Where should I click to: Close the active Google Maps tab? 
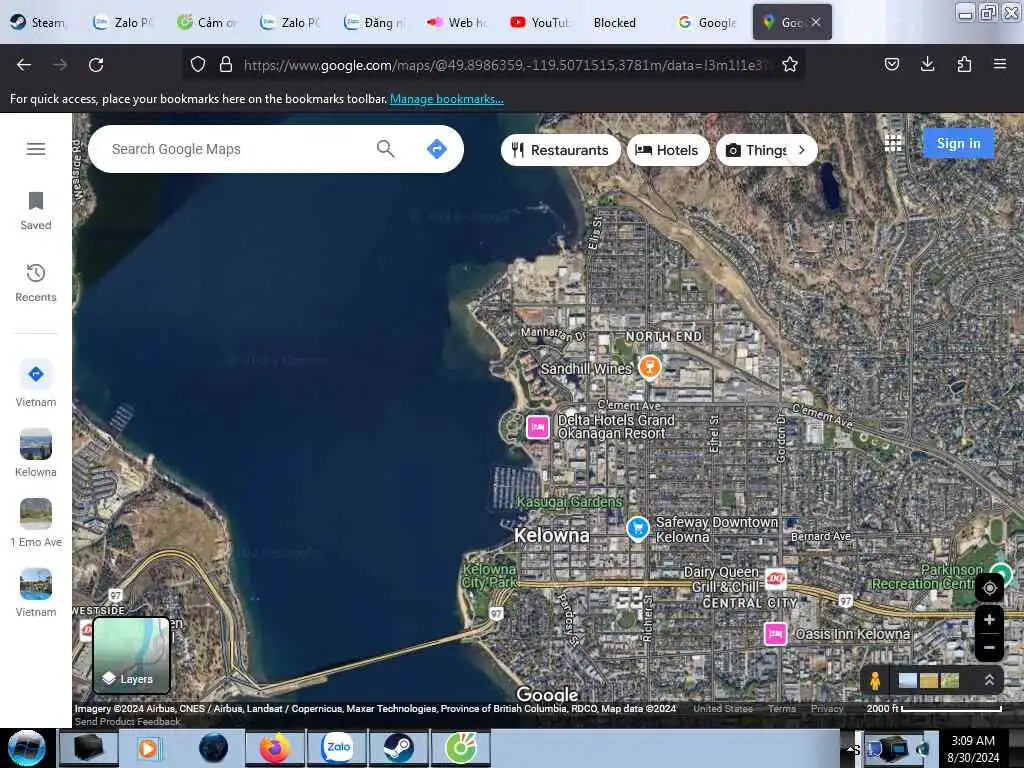816,22
